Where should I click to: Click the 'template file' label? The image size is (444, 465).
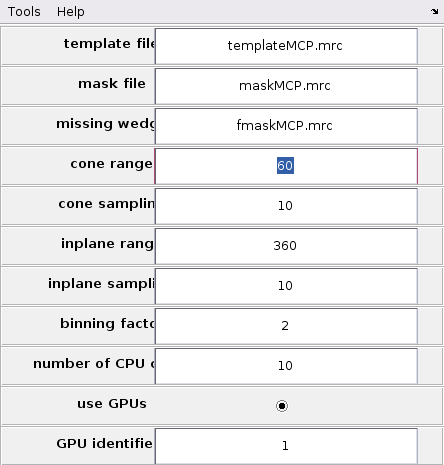109,44
